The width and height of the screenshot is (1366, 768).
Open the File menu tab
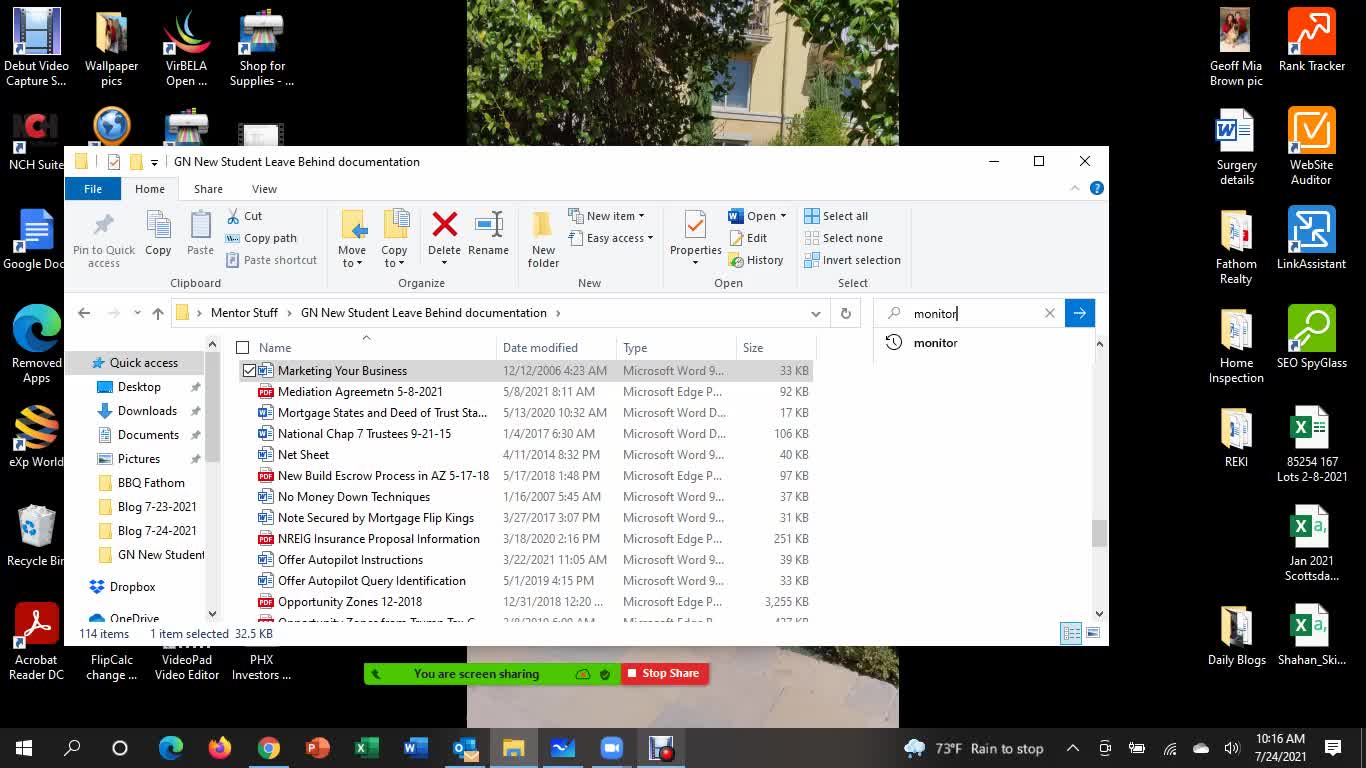[x=93, y=189]
